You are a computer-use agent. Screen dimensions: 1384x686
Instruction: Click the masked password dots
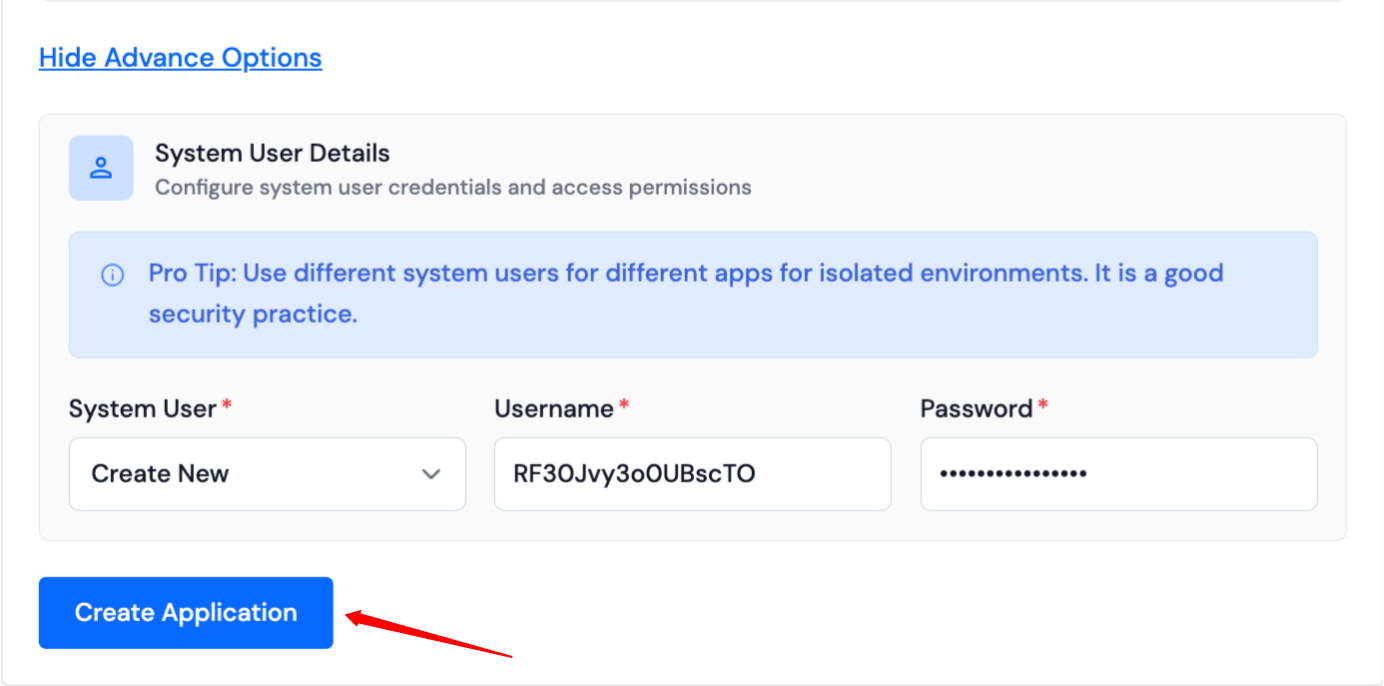tap(1012, 474)
